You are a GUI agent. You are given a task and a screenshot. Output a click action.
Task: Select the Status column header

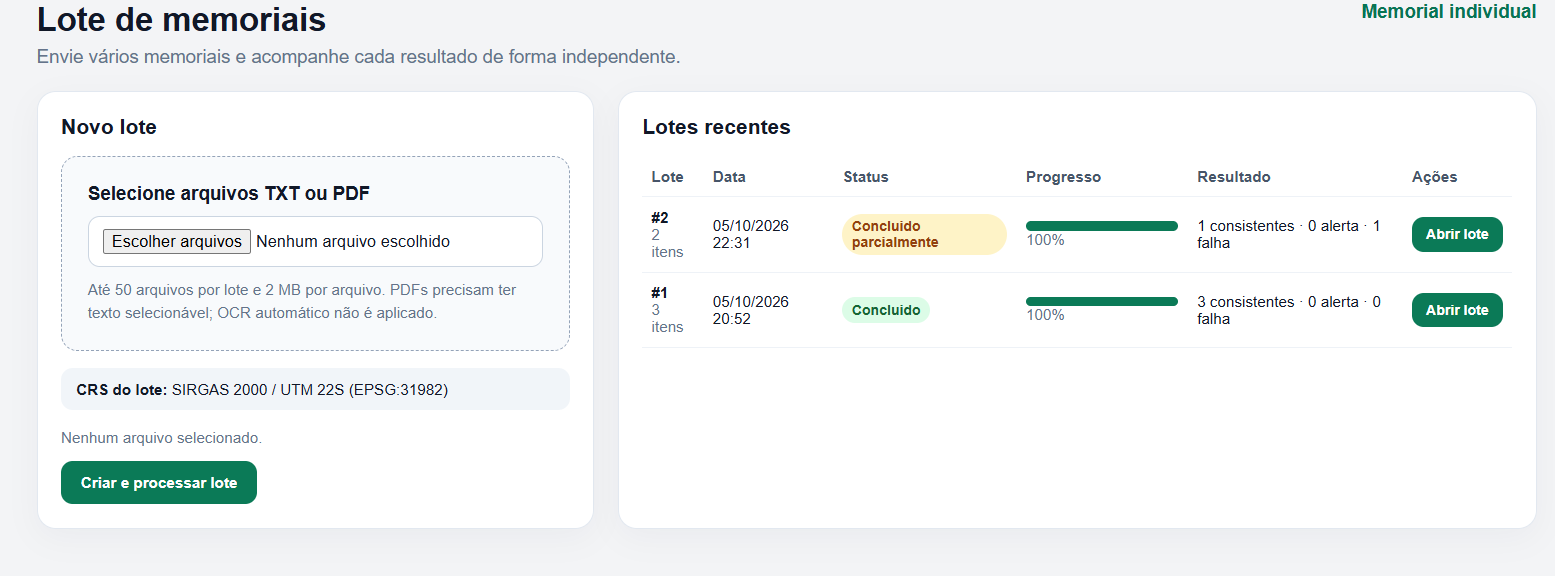[x=866, y=177]
